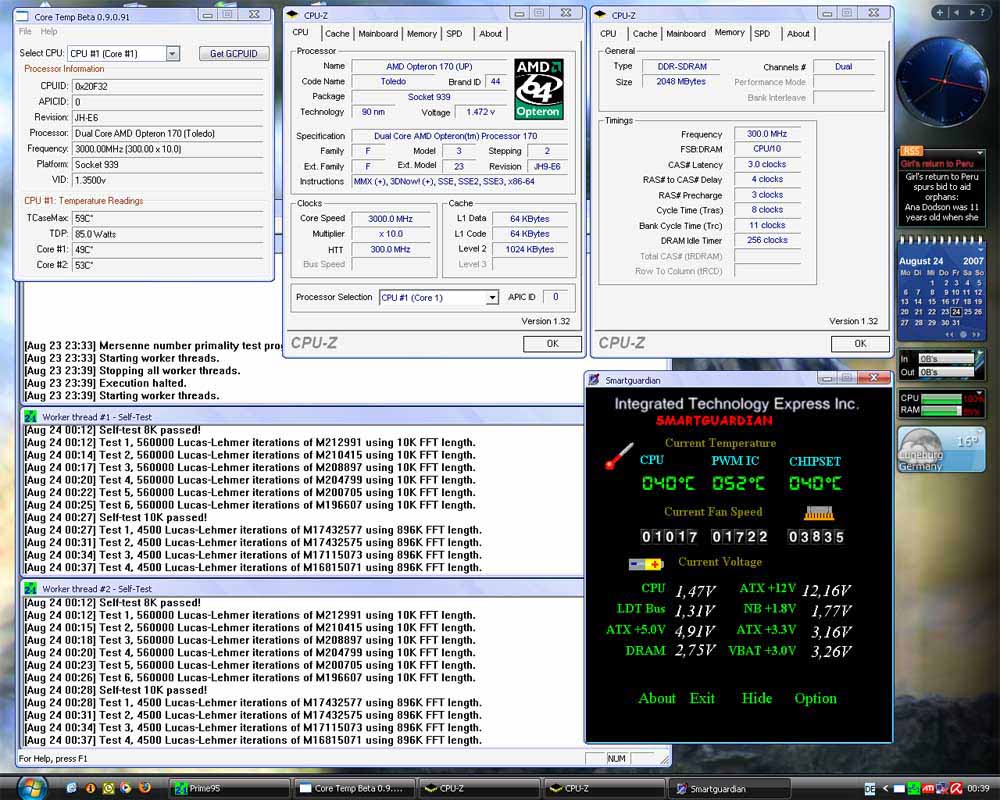The width and height of the screenshot is (1000, 800).
Task: Click the Prime95 taskbar button
Action: (x=230, y=789)
